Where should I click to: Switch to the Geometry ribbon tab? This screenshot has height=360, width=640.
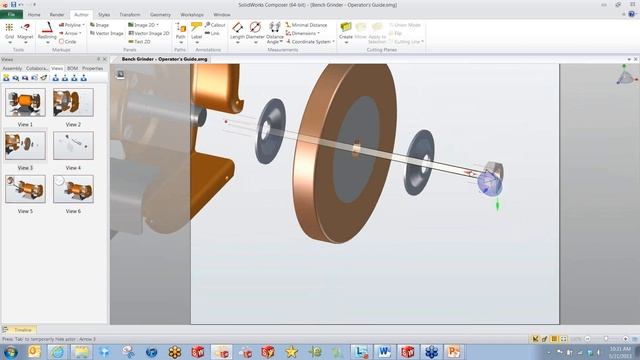[x=160, y=15]
